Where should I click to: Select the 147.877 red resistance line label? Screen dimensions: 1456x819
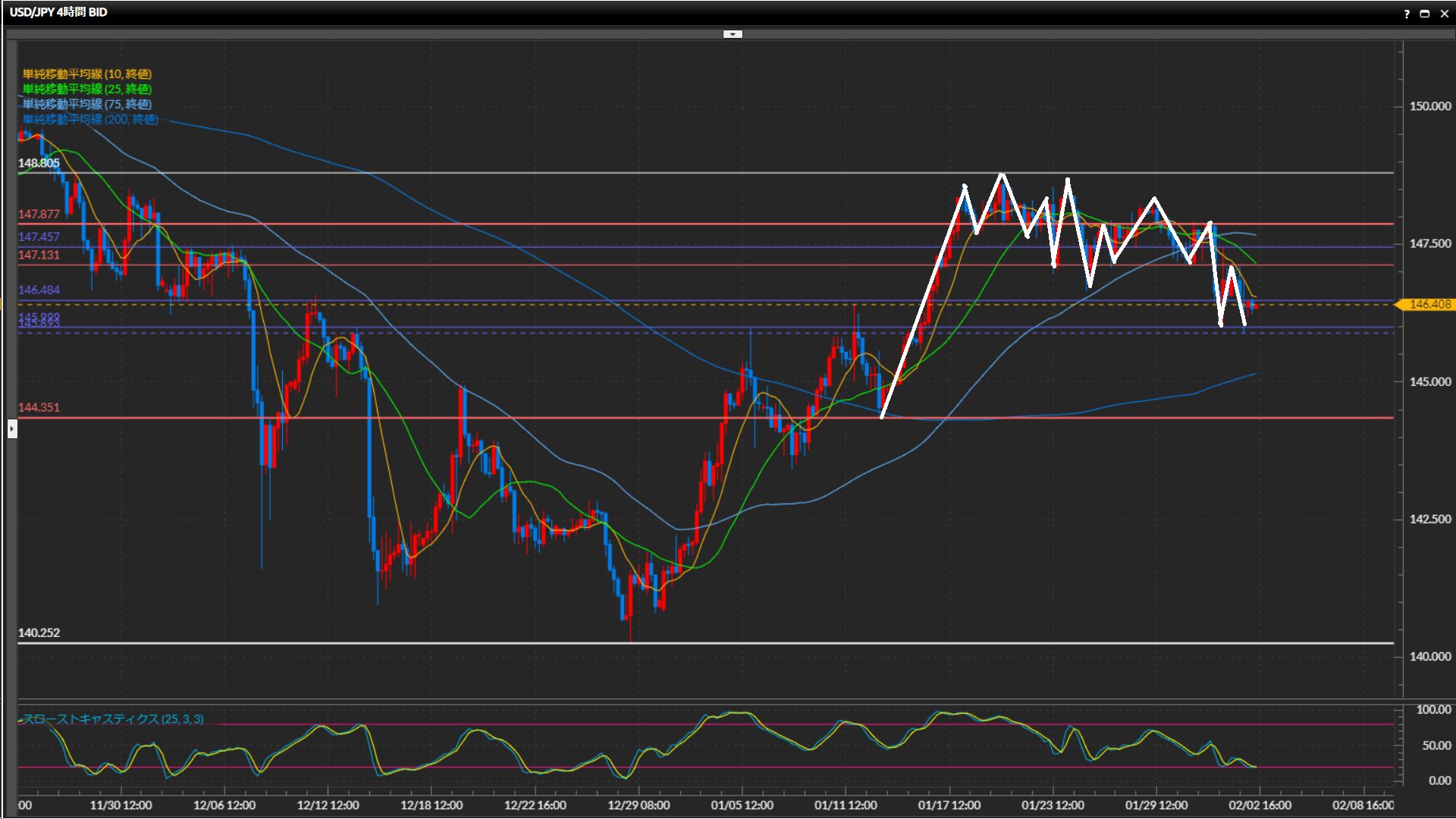click(x=39, y=215)
